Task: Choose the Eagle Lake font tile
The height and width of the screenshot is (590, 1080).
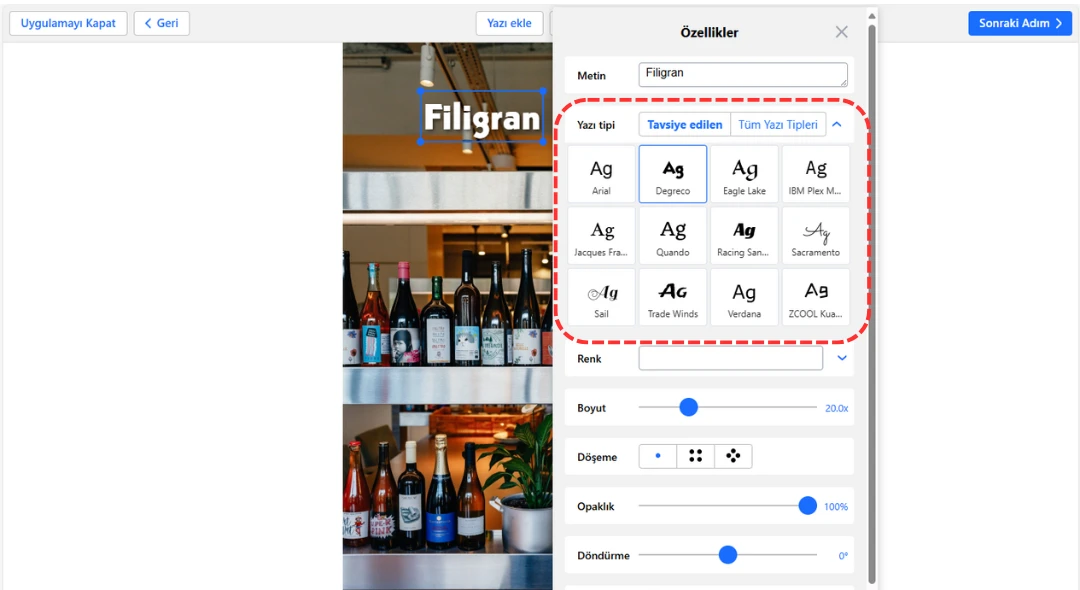Action: click(x=744, y=174)
